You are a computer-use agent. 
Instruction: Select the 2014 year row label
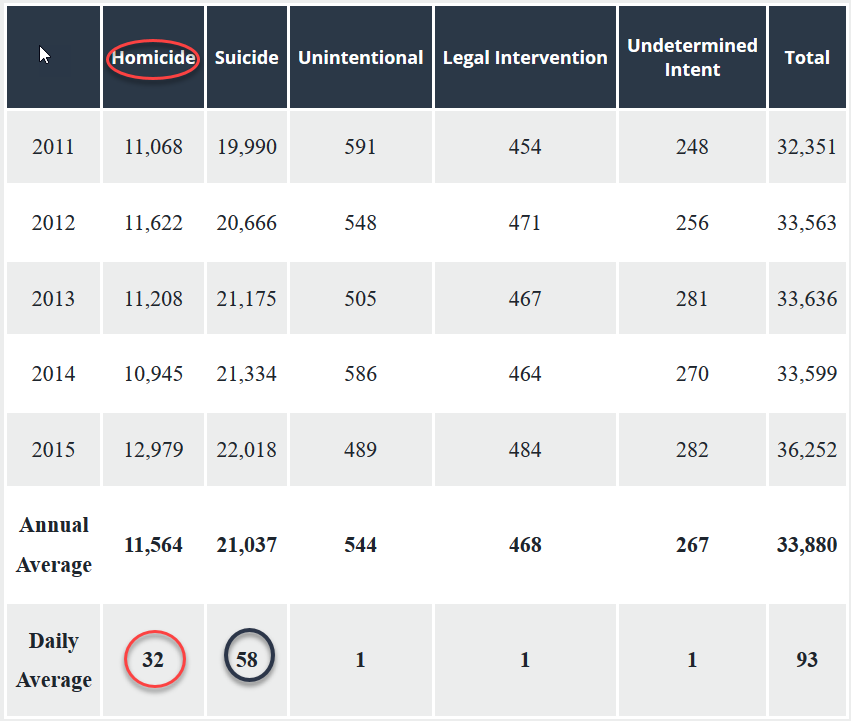click(x=53, y=374)
